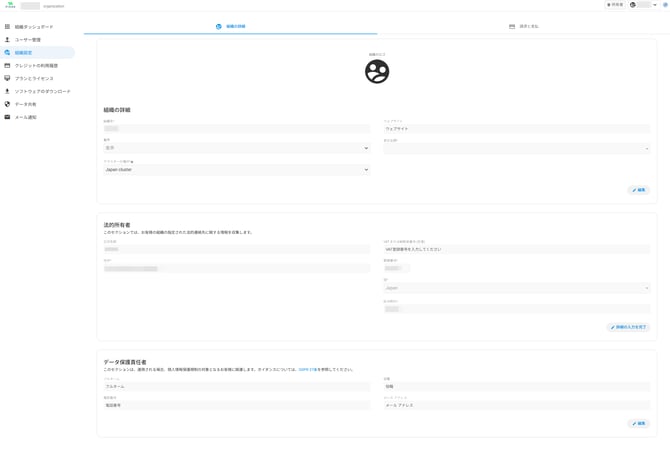Click the 詳細の入力を完了 button
The height and width of the screenshot is (450, 670).
[x=629, y=327]
